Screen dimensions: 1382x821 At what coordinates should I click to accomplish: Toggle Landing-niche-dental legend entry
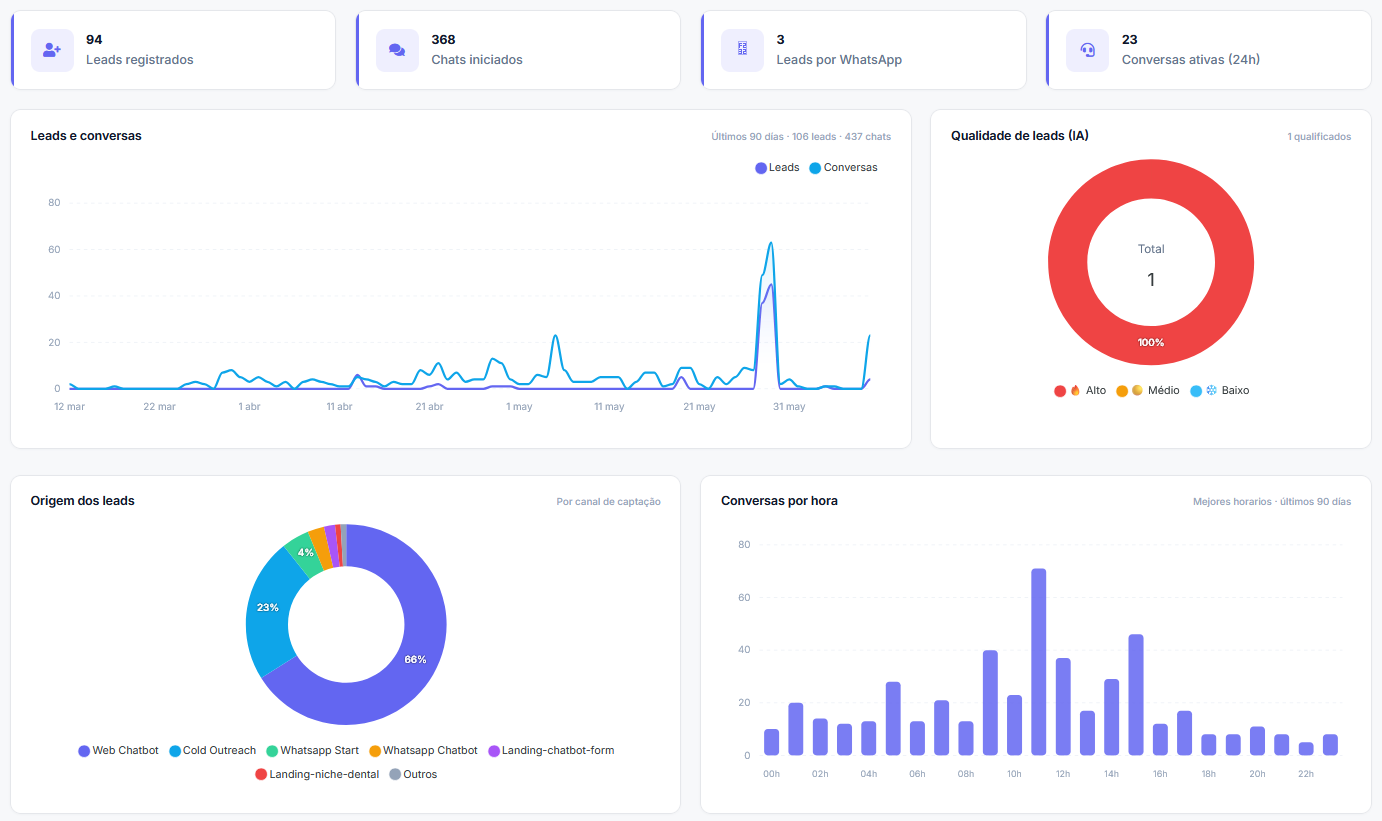(x=317, y=775)
